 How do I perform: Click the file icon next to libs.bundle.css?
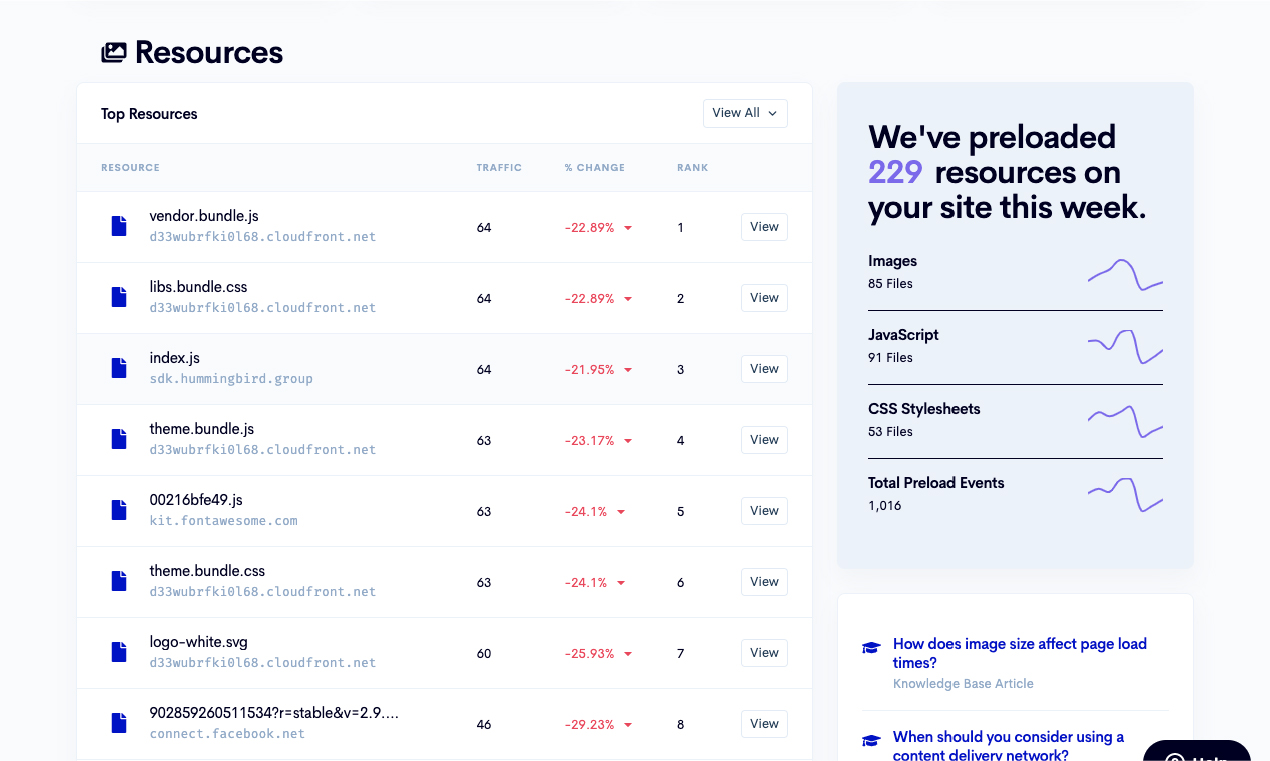pyautogui.click(x=119, y=298)
